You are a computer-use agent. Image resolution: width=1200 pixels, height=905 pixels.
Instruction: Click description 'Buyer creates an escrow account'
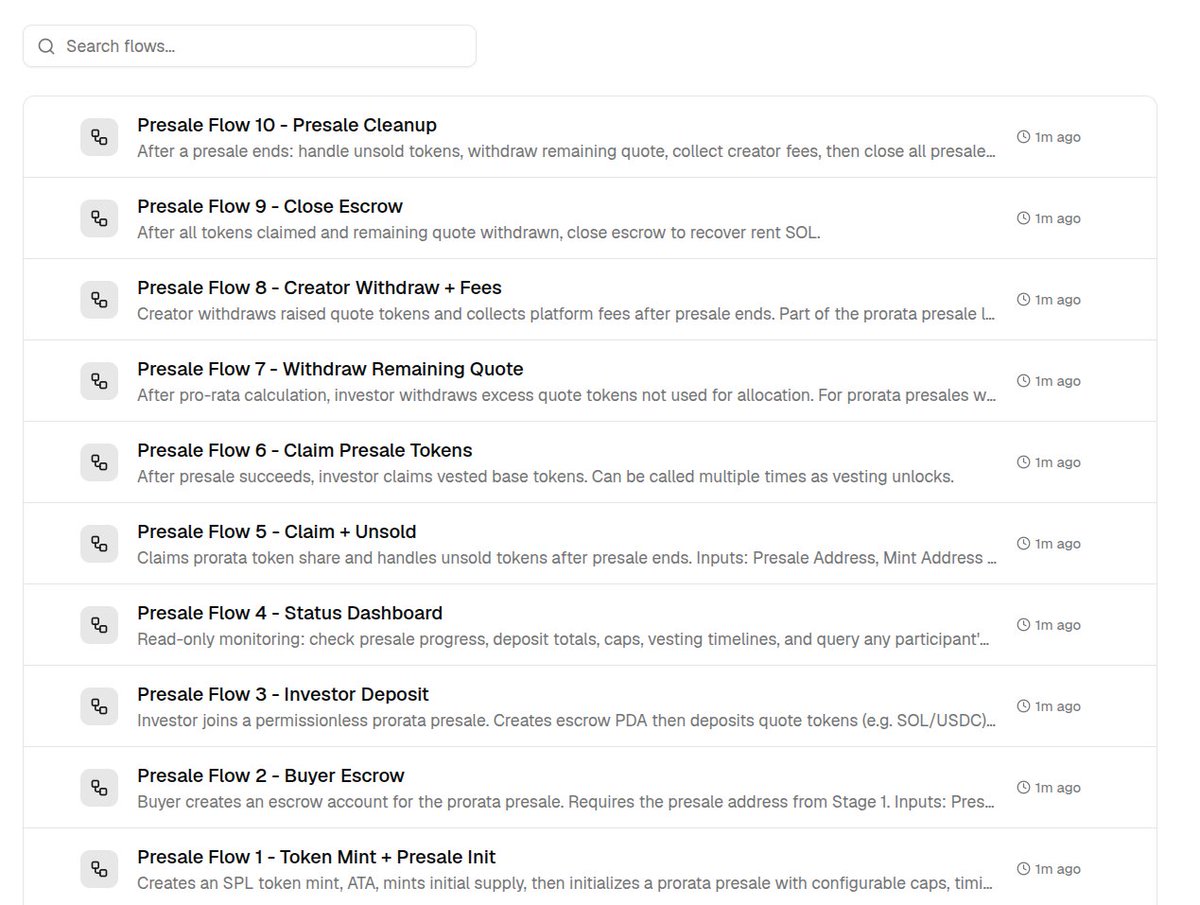(567, 802)
